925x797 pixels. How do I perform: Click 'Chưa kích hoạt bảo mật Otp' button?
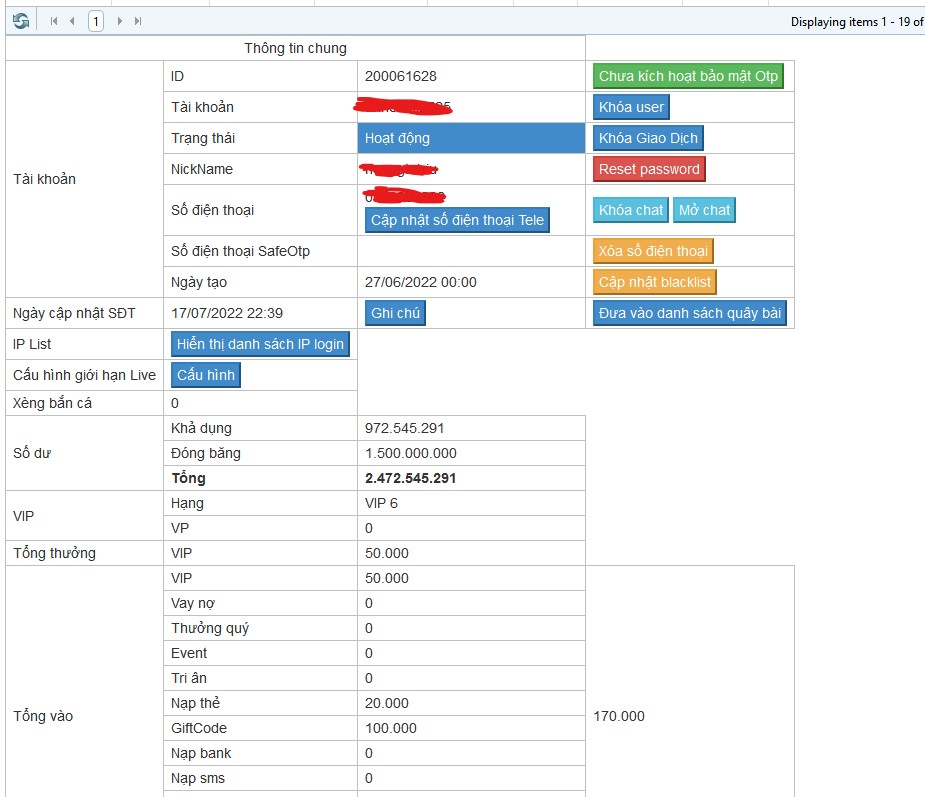pyautogui.click(x=688, y=76)
